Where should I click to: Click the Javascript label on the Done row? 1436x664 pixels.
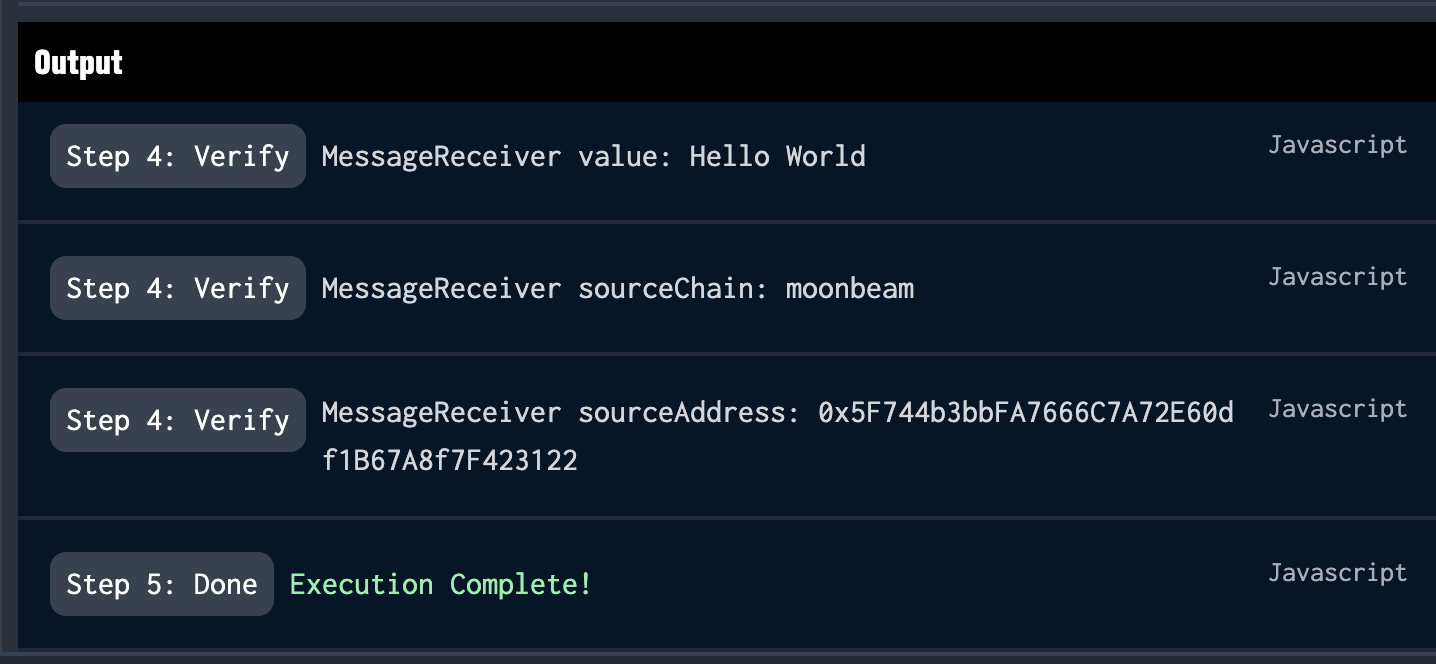(x=1337, y=573)
